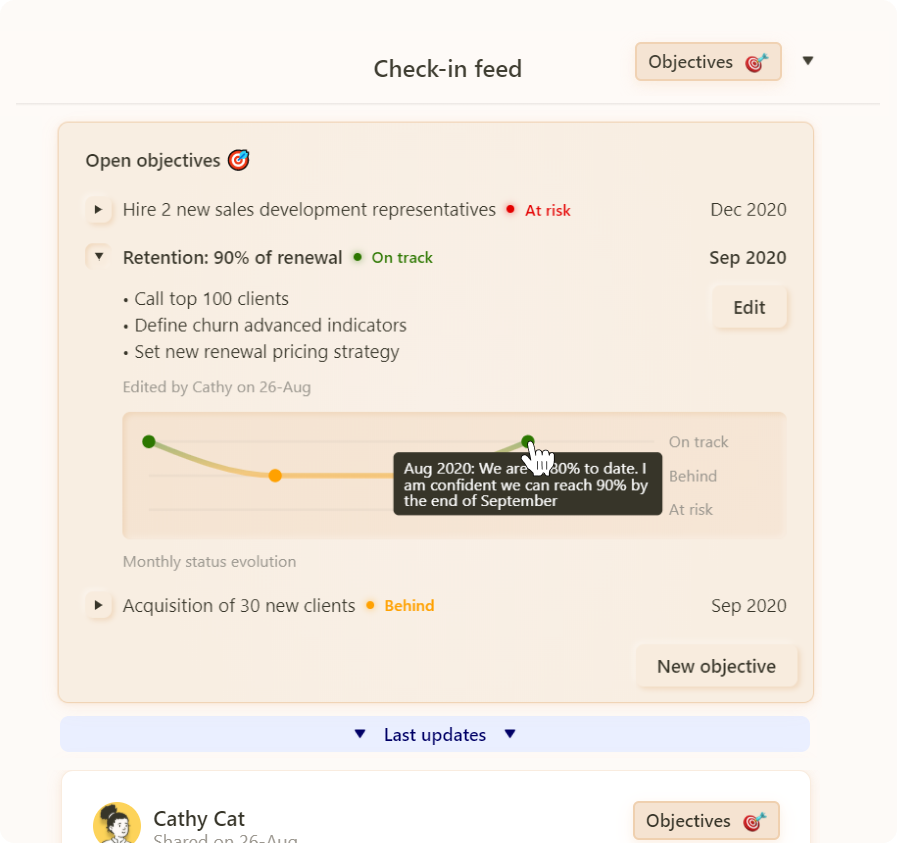Image resolution: width=897 pixels, height=843 pixels.
Task: Click the Aug 2020 green chart point
Action: tap(528, 442)
